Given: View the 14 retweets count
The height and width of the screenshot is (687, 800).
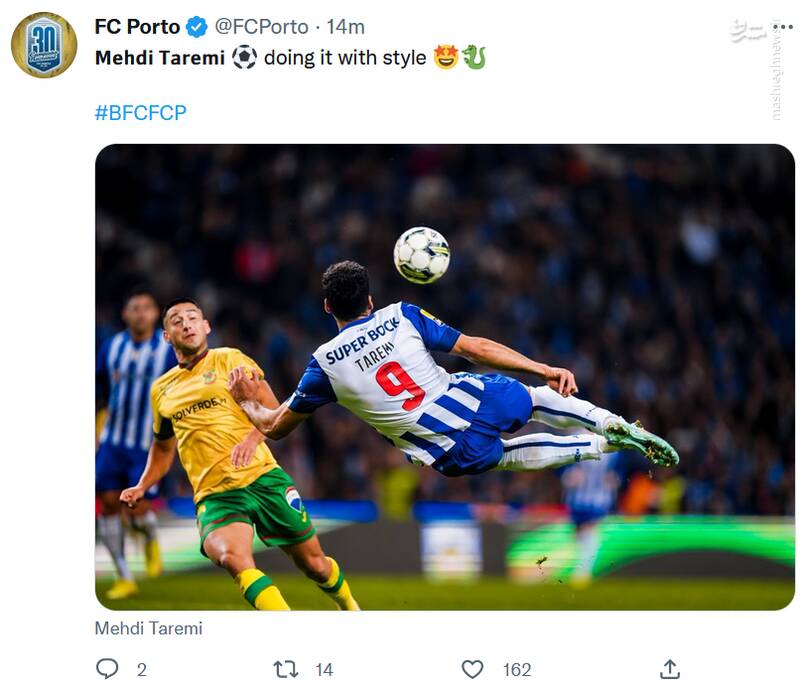Looking at the screenshot, I should pos(323,670).
